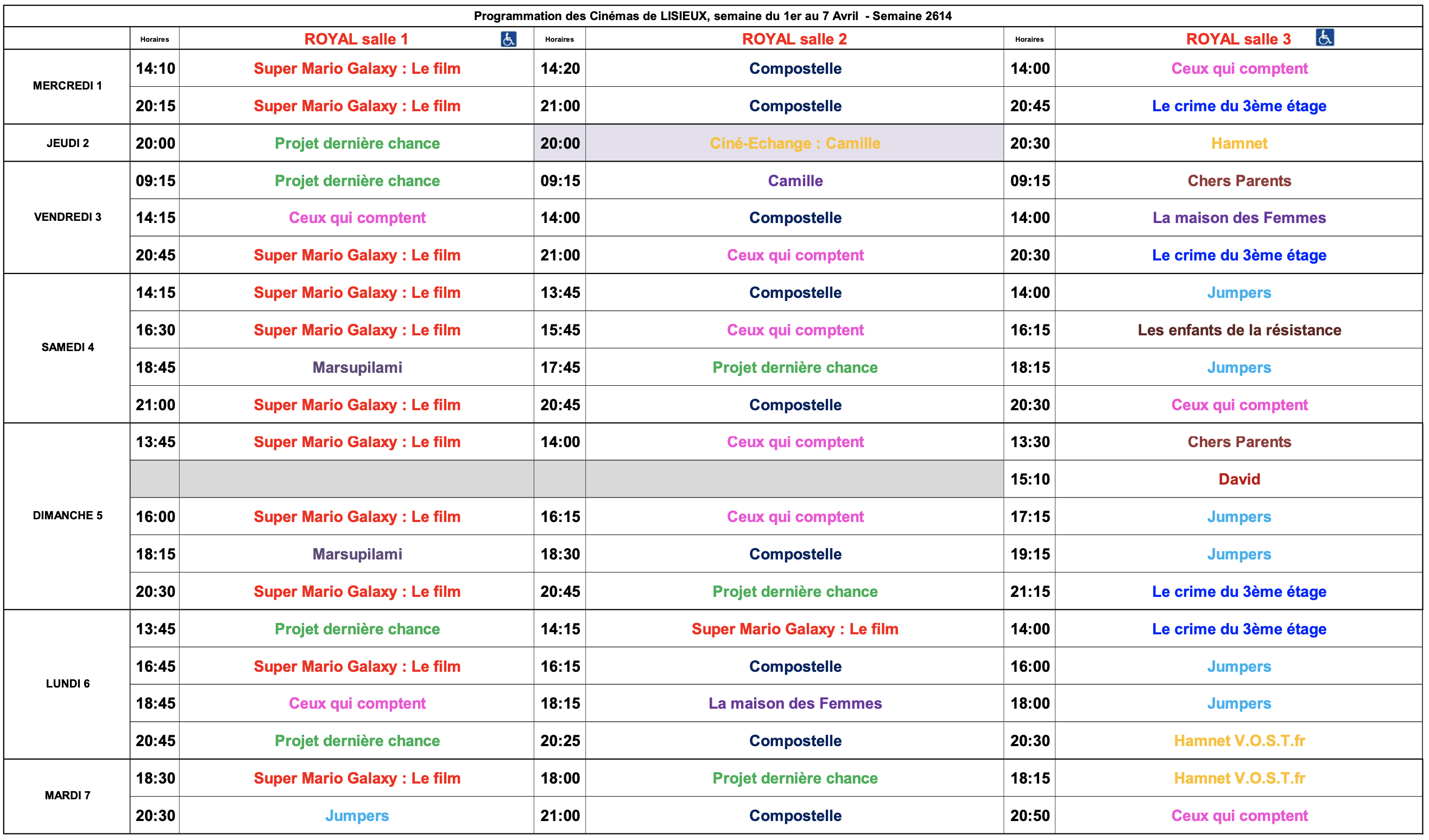
Task: Click the Hamnet screening on Thursday
Action: point(1238,143)
